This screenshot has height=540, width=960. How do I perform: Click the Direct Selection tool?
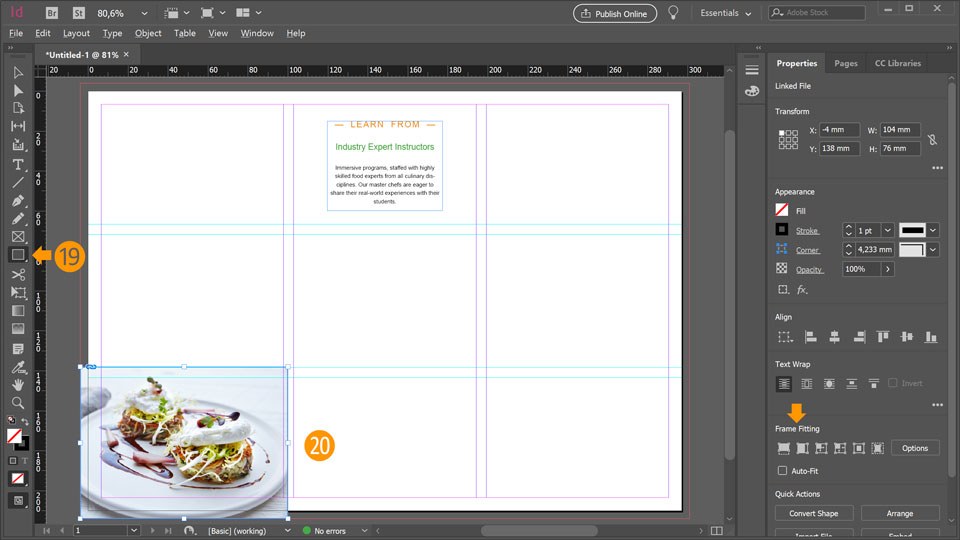pyautogui.click(x=18, y=90)
